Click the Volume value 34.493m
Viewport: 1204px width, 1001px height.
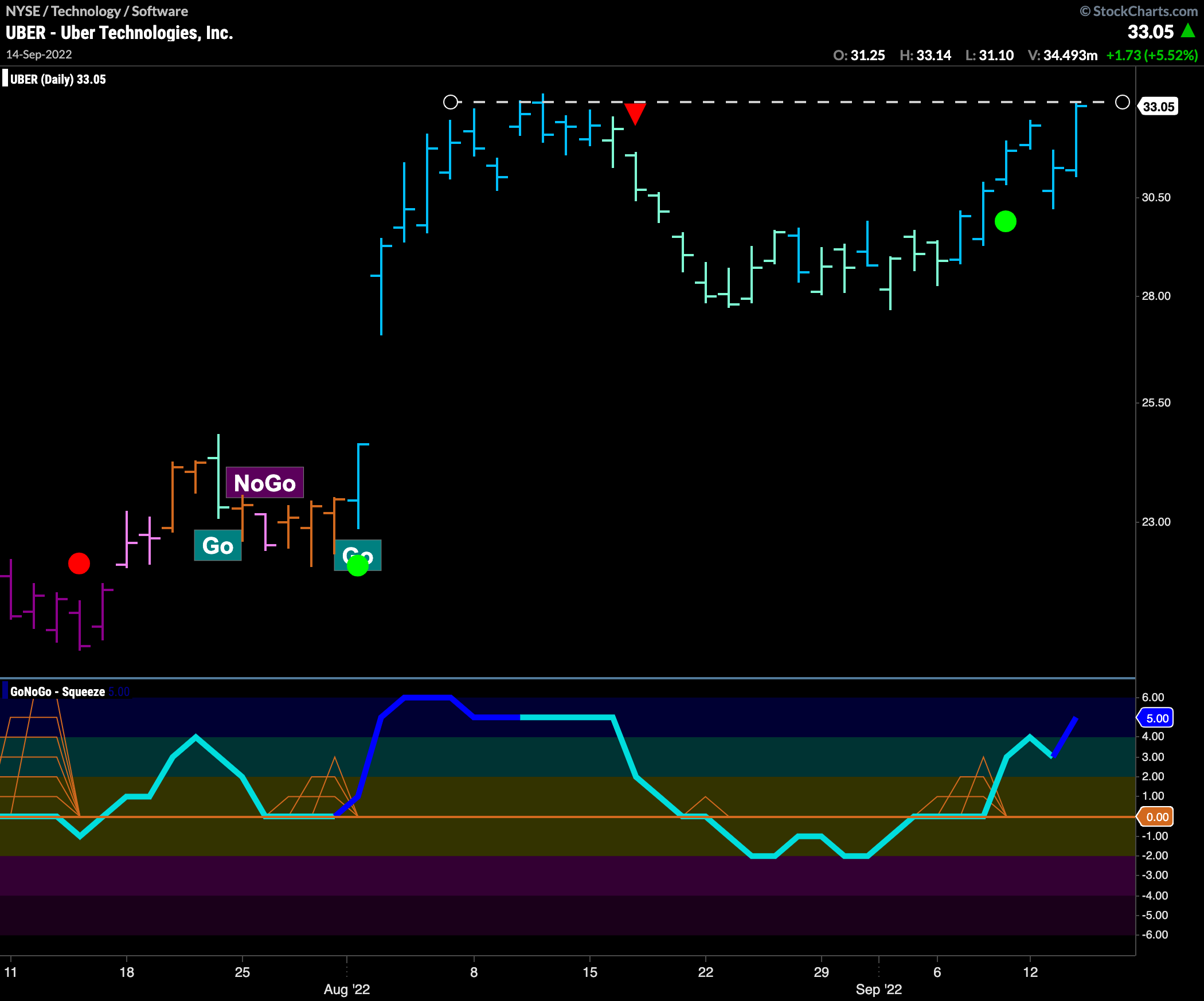(x=1070, y=55)
